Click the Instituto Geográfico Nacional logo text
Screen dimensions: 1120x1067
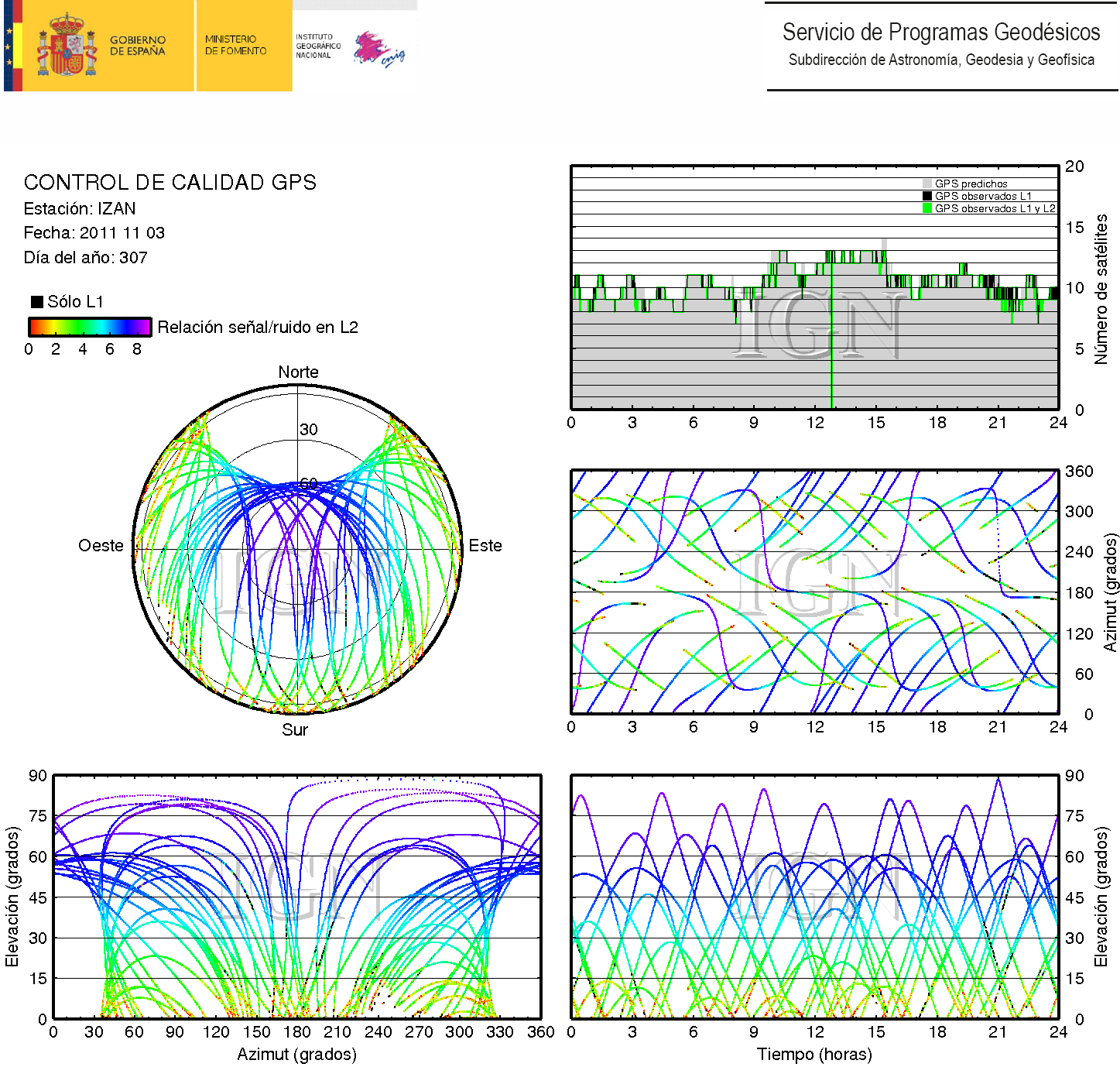point(317,46)
